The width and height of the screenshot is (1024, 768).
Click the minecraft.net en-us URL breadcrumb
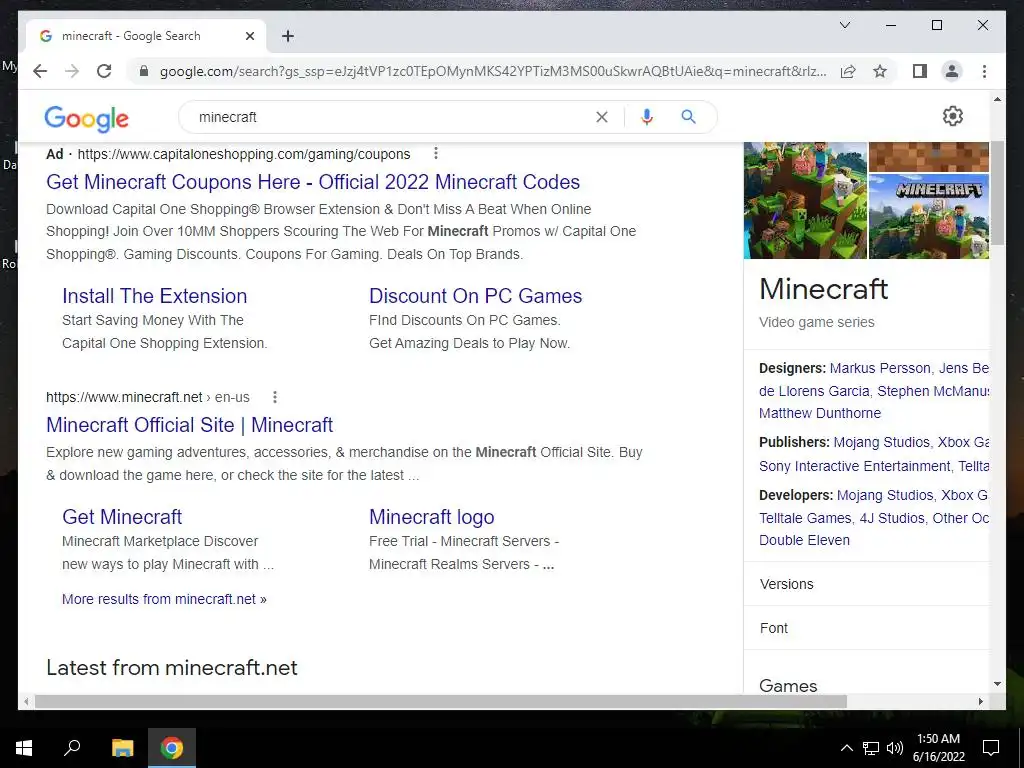click(x=148, y=397)
